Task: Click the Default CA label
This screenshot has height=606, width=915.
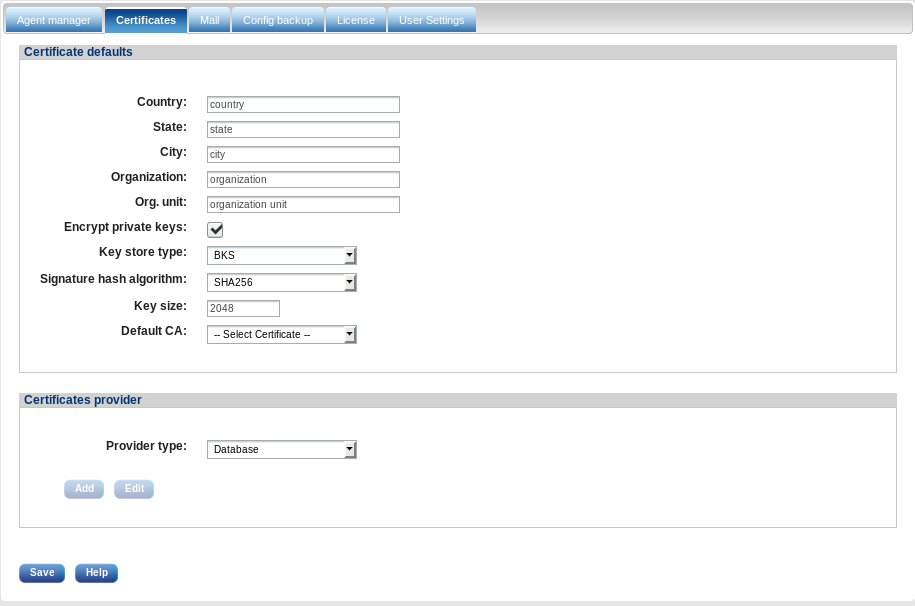Action: pos(154,331)
